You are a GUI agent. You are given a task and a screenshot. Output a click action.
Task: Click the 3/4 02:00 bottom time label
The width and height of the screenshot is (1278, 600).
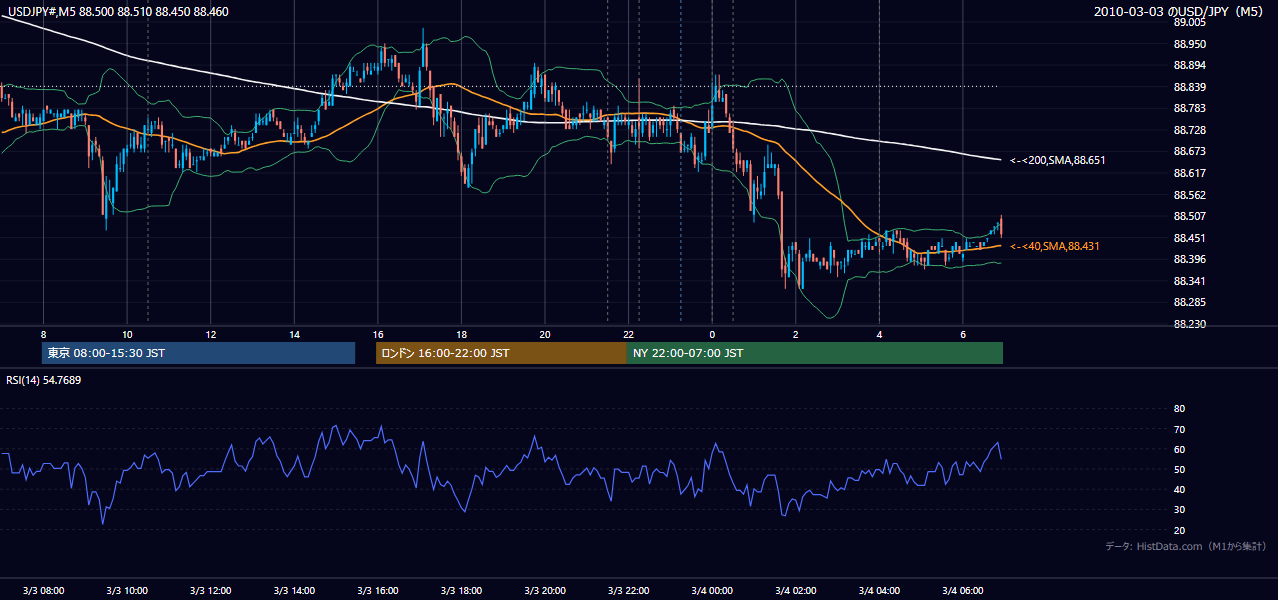point(796,590)
